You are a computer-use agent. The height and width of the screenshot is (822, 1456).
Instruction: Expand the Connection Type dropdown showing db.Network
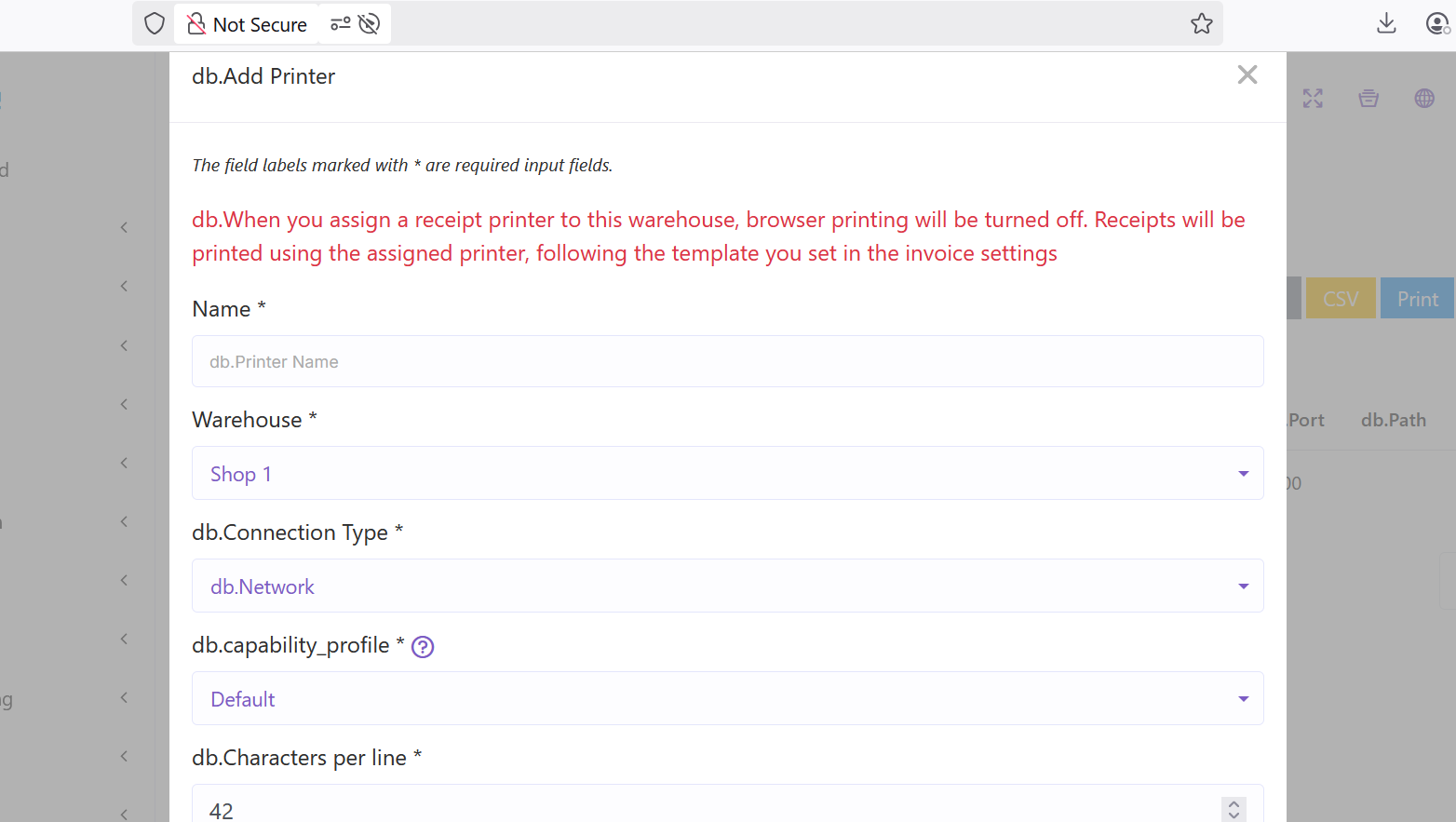point(727,586)
